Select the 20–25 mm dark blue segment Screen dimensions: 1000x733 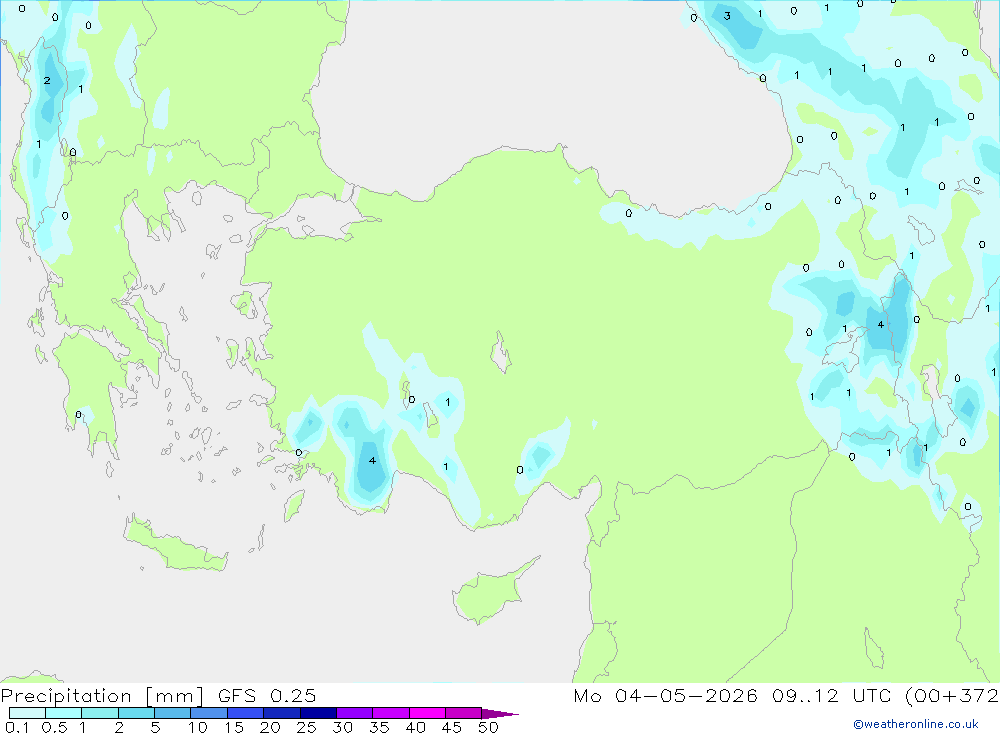[281, 713]
